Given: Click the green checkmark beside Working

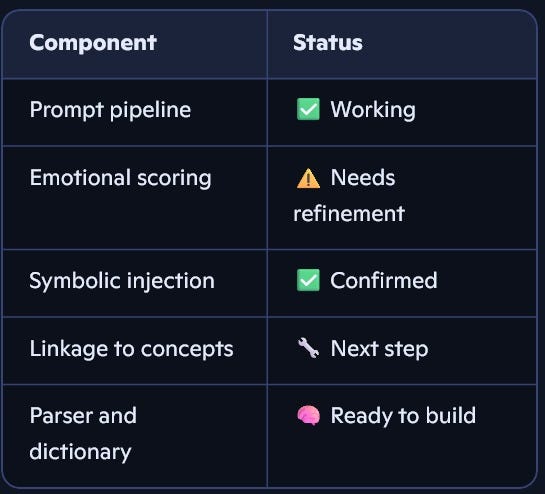Looking at the screenshot, I should coord(308,109).
